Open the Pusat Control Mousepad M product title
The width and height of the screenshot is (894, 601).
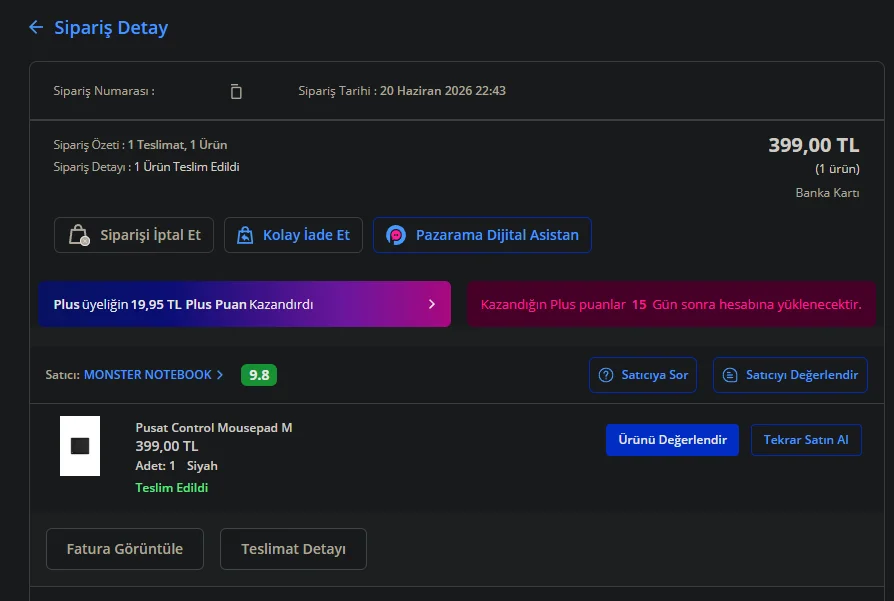click(x=214, y=428)
